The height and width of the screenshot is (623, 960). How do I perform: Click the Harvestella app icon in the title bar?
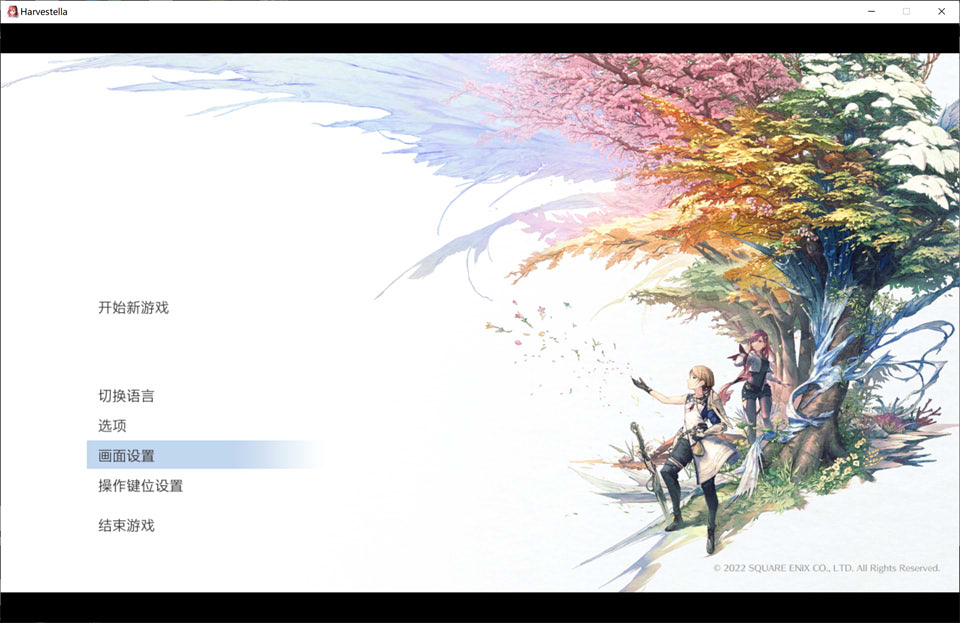coord(12,11)
